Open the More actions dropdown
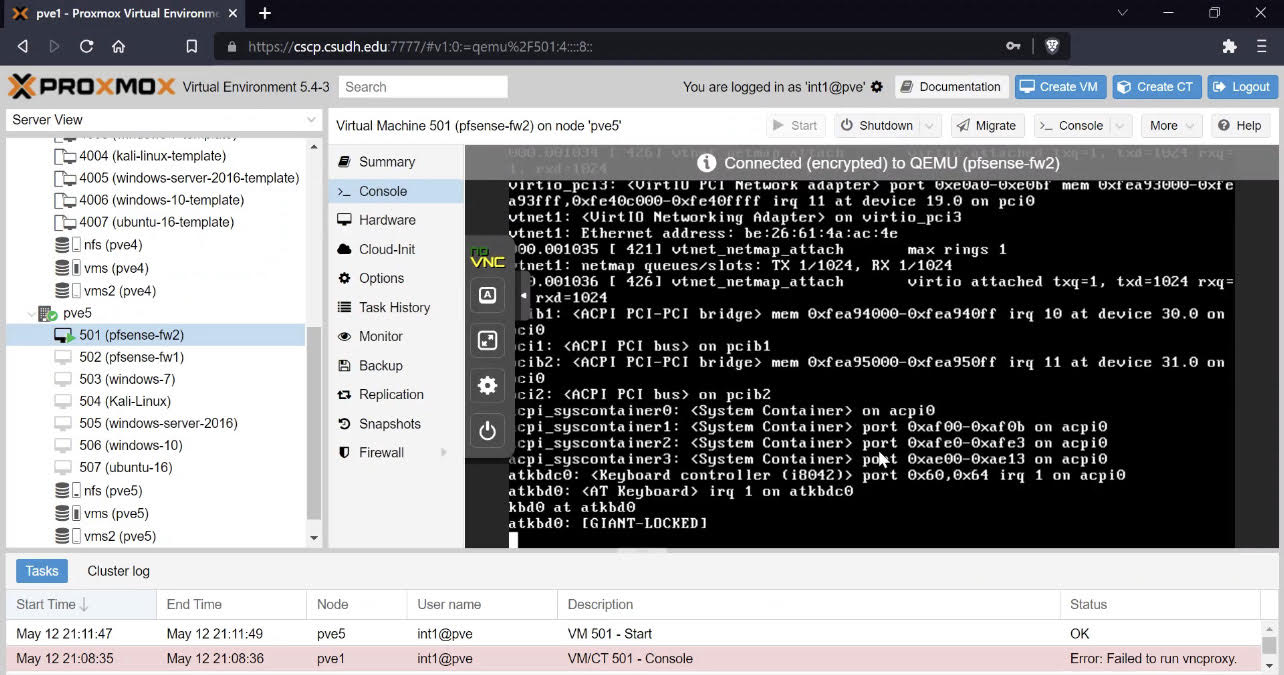1284x675 pixels. tap(1172, 126)
